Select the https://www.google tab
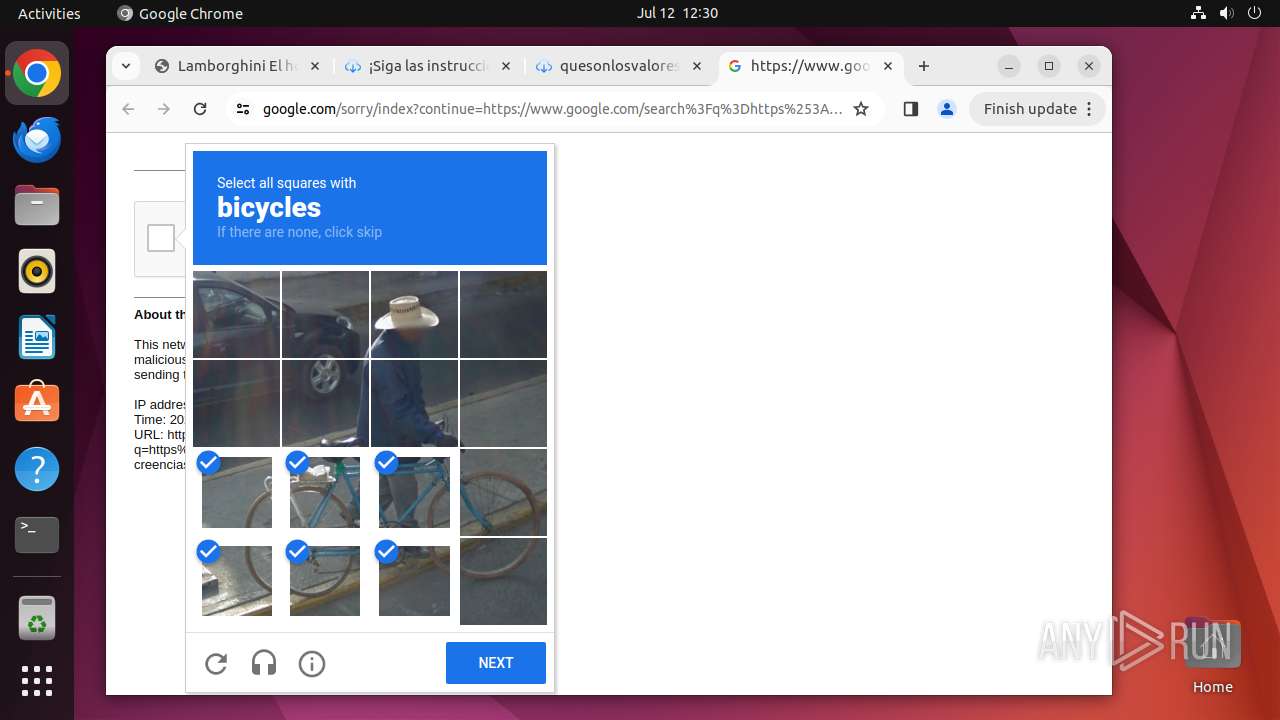The width and height of the screenshot is (1280, 720). (810, 66)
